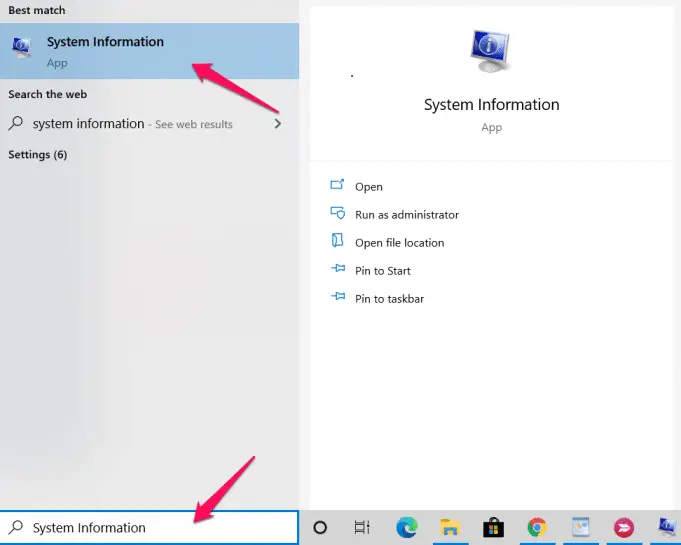
Task: Click the Cortana circle icon in taskbar
Action: (320, 528)
